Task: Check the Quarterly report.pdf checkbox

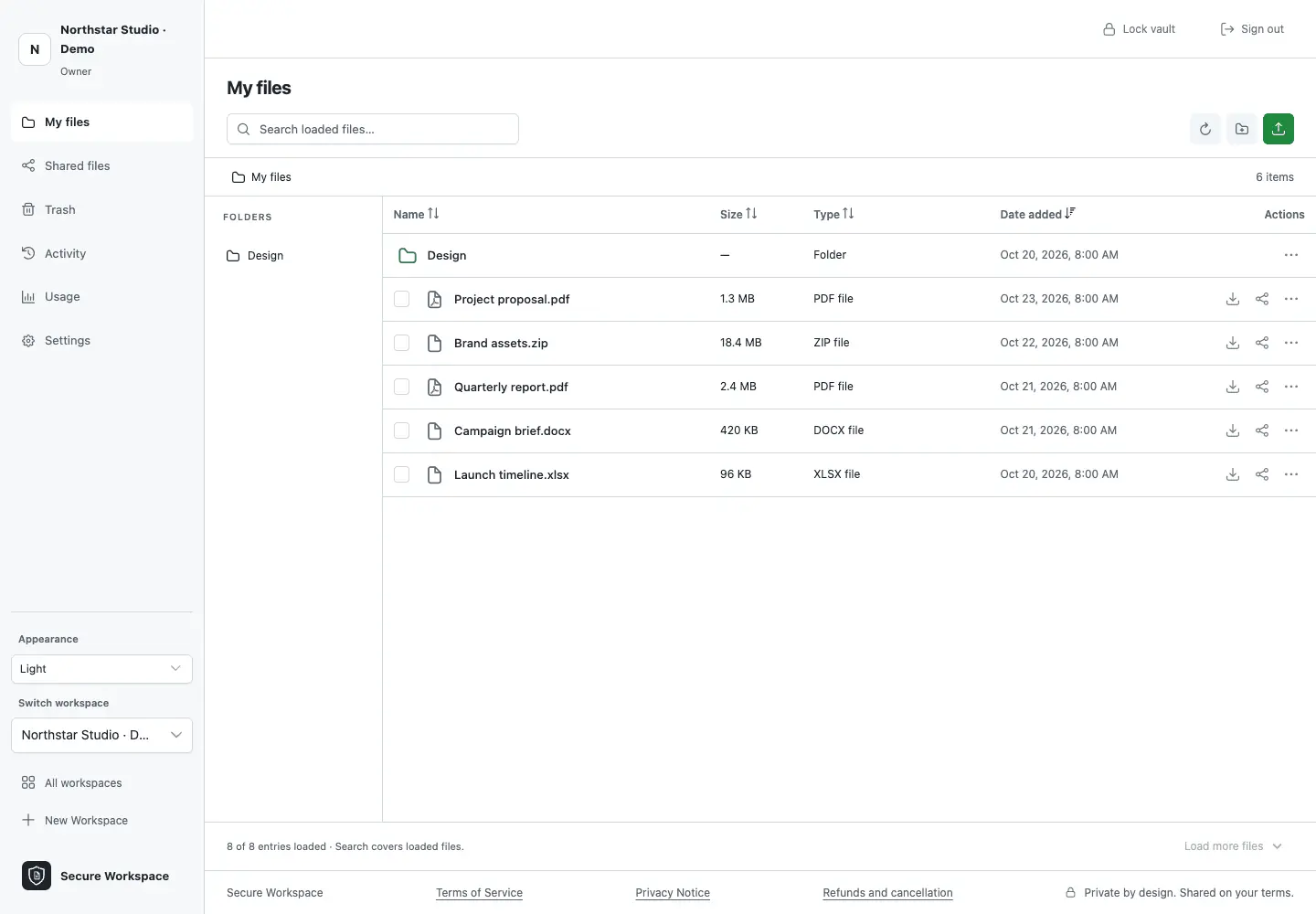Action: (x=401, y=387)
